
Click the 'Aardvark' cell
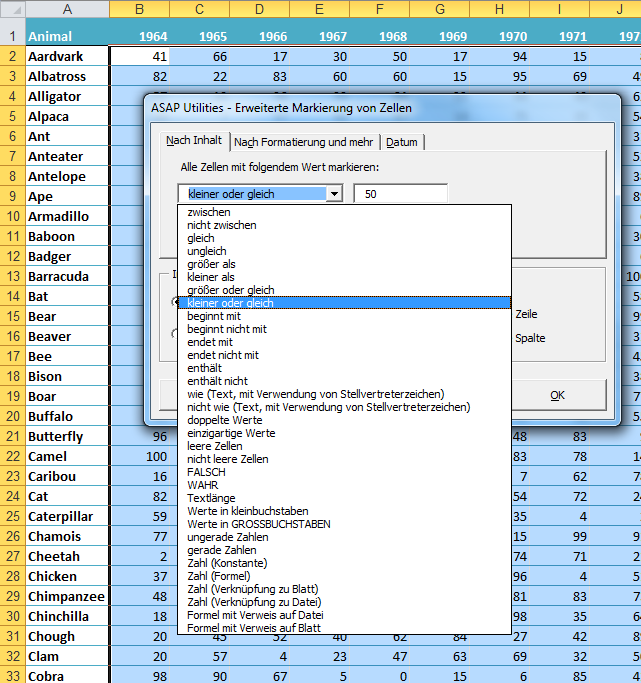click(67, 56)
